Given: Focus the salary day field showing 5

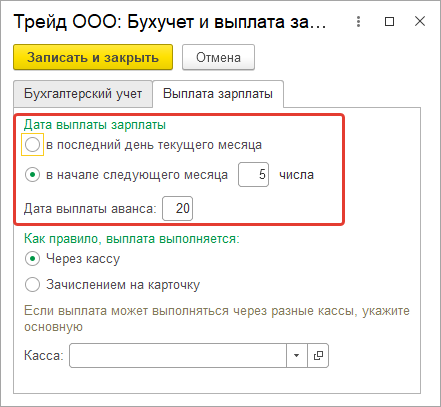Looking at the screenshot, I should point(253,174).
